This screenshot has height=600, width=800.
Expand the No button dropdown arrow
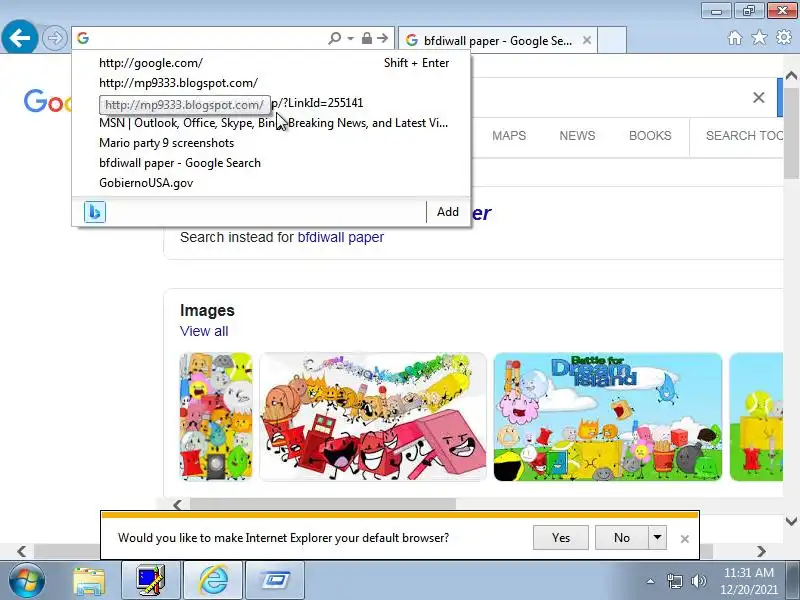[x=658, y=538]
